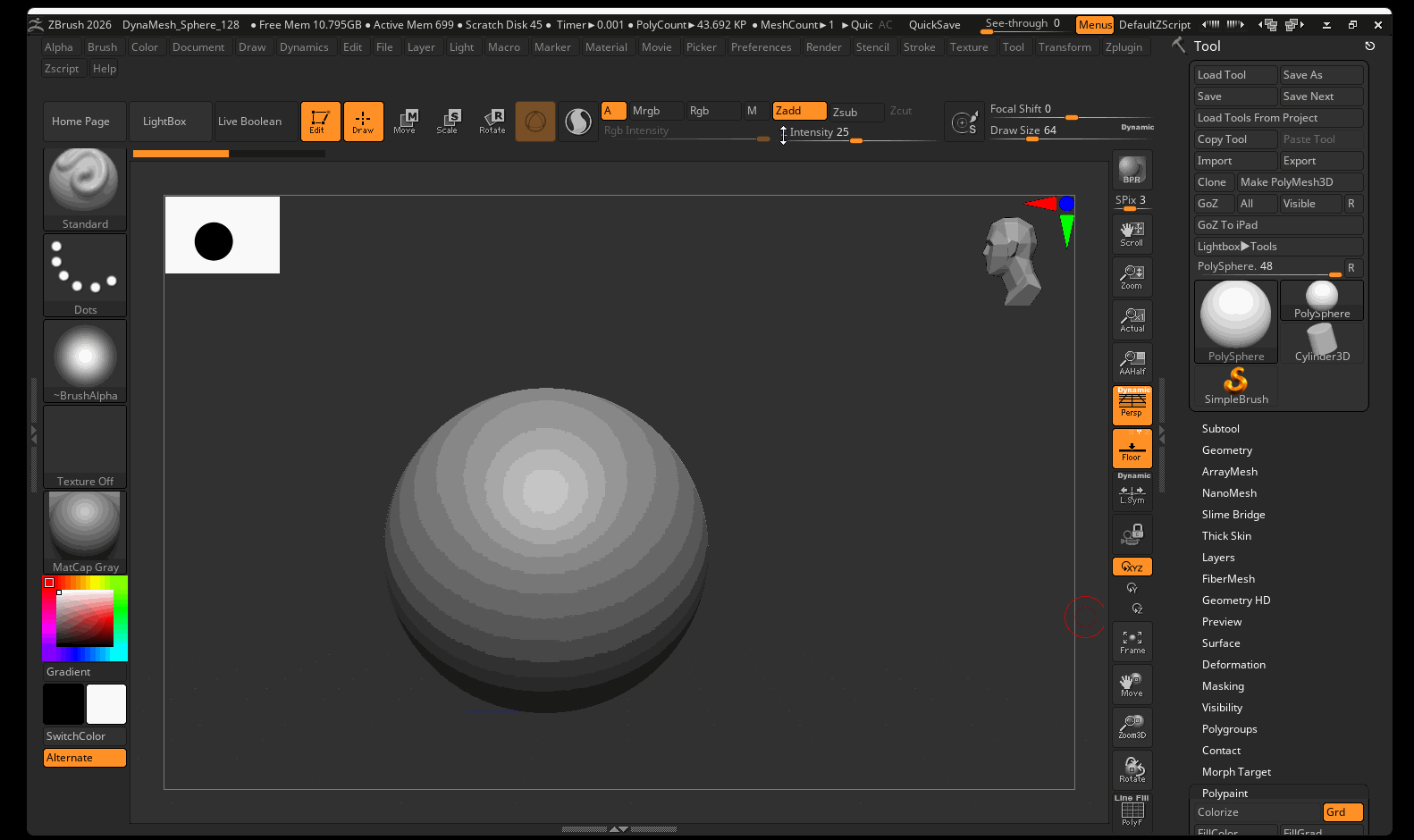The width and height of the screenshot is (1414, 840).
Task: Click the BPR render icon
Action: [x=1132, y=170]
